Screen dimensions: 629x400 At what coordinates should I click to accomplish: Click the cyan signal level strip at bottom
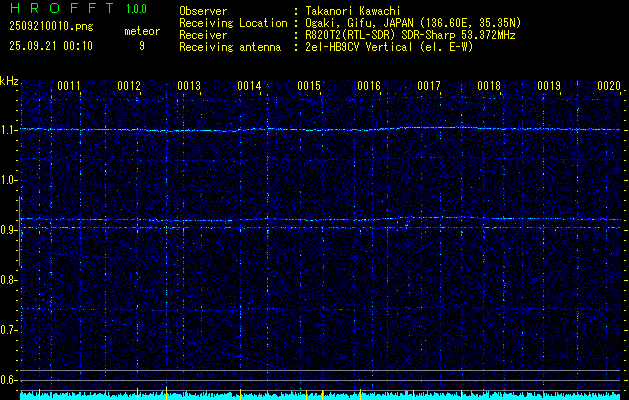click(x=320, y=395)
